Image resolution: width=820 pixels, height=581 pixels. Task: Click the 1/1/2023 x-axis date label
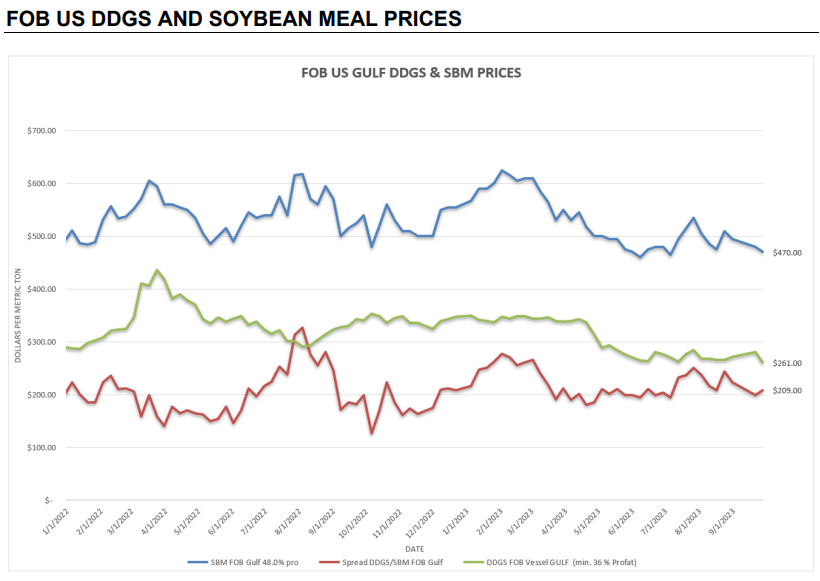click(456, 521)
